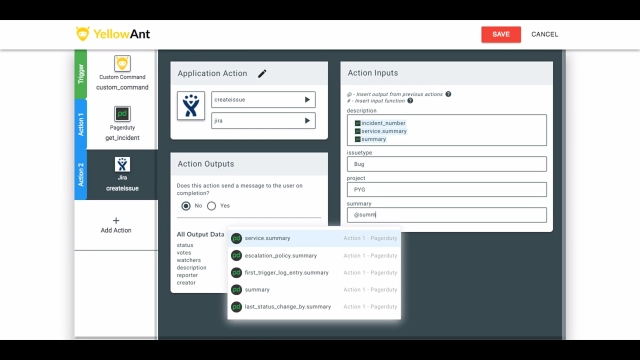Click pd icon beside plain summary suggestion
This screenshot has width=640, height=360.
tap(236, 290)
